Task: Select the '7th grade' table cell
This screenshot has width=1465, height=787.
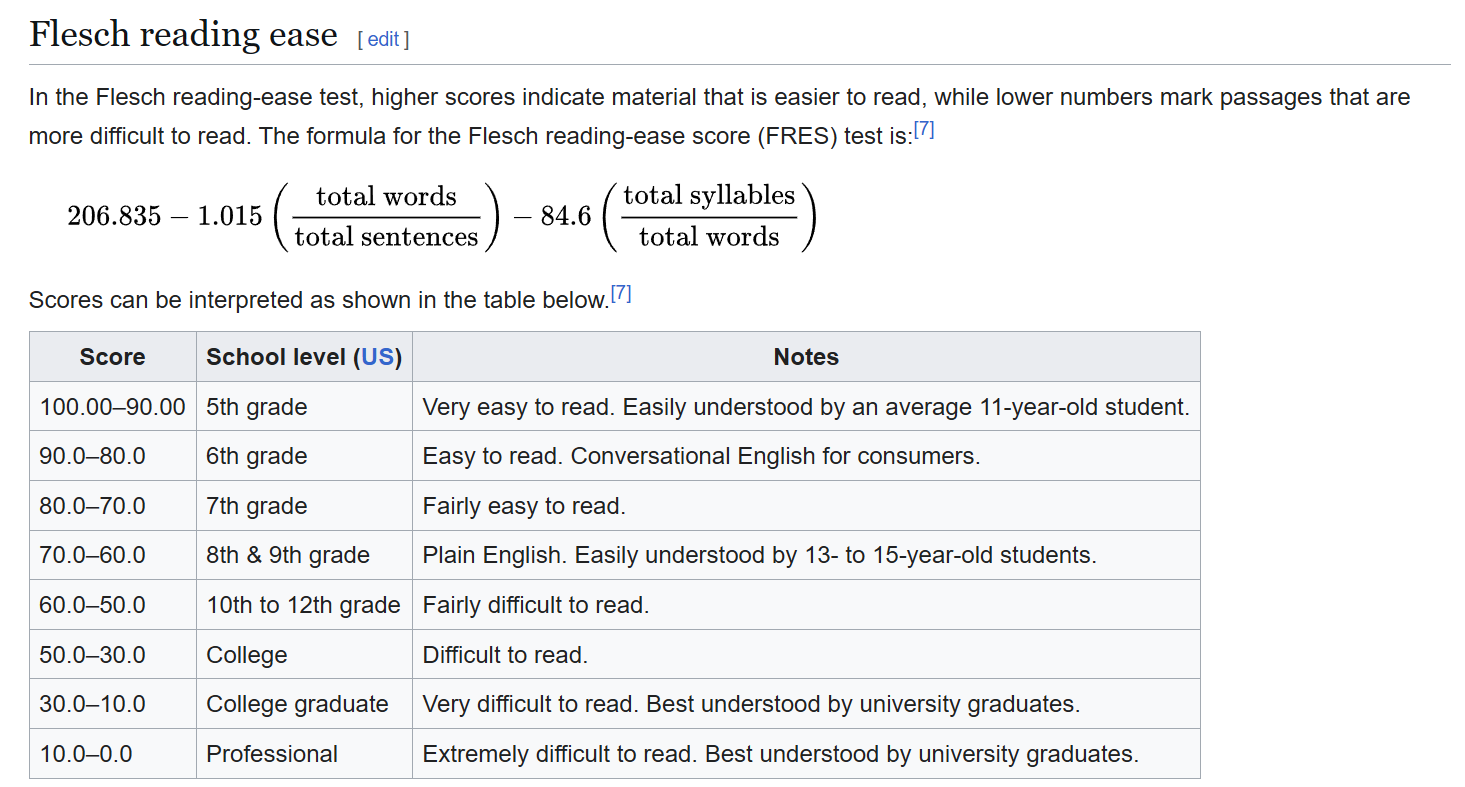Action: tap(257, 506)
